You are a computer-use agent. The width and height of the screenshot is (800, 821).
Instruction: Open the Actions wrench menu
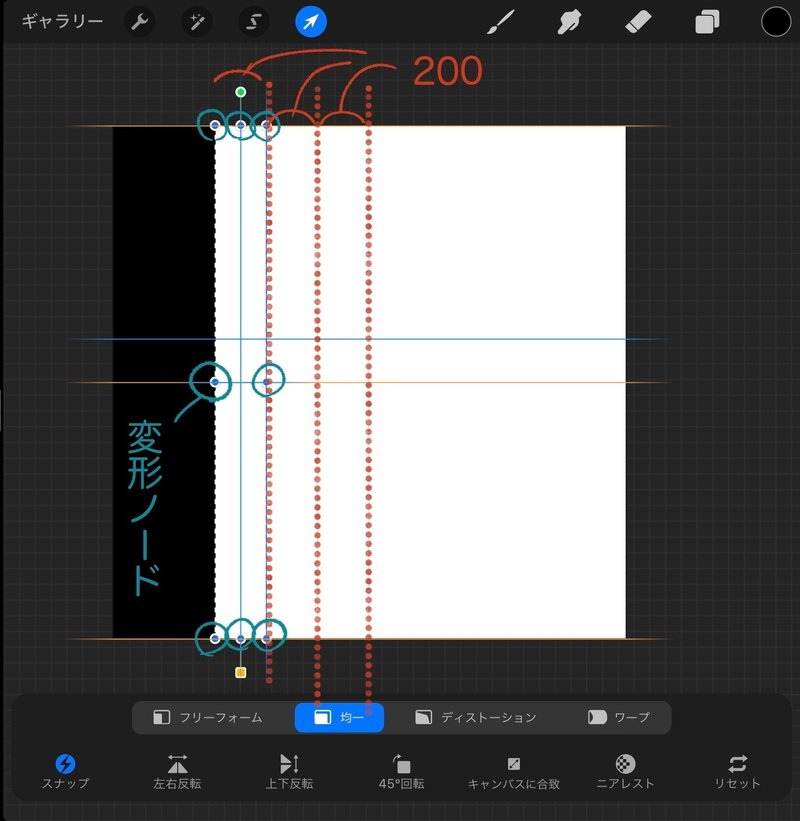pyautogui.click(x=139, y=22)
